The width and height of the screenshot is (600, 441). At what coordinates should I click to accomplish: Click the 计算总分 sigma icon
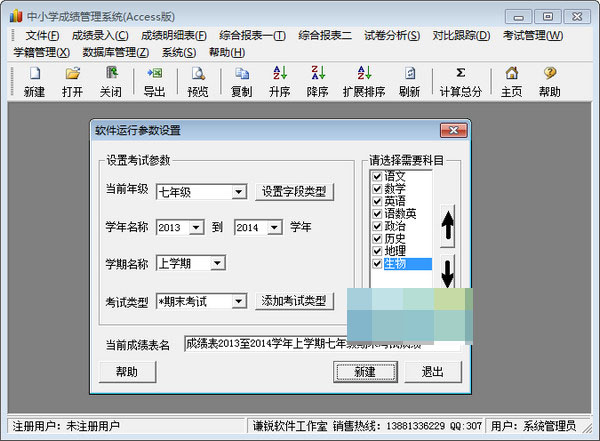(460, 74)
